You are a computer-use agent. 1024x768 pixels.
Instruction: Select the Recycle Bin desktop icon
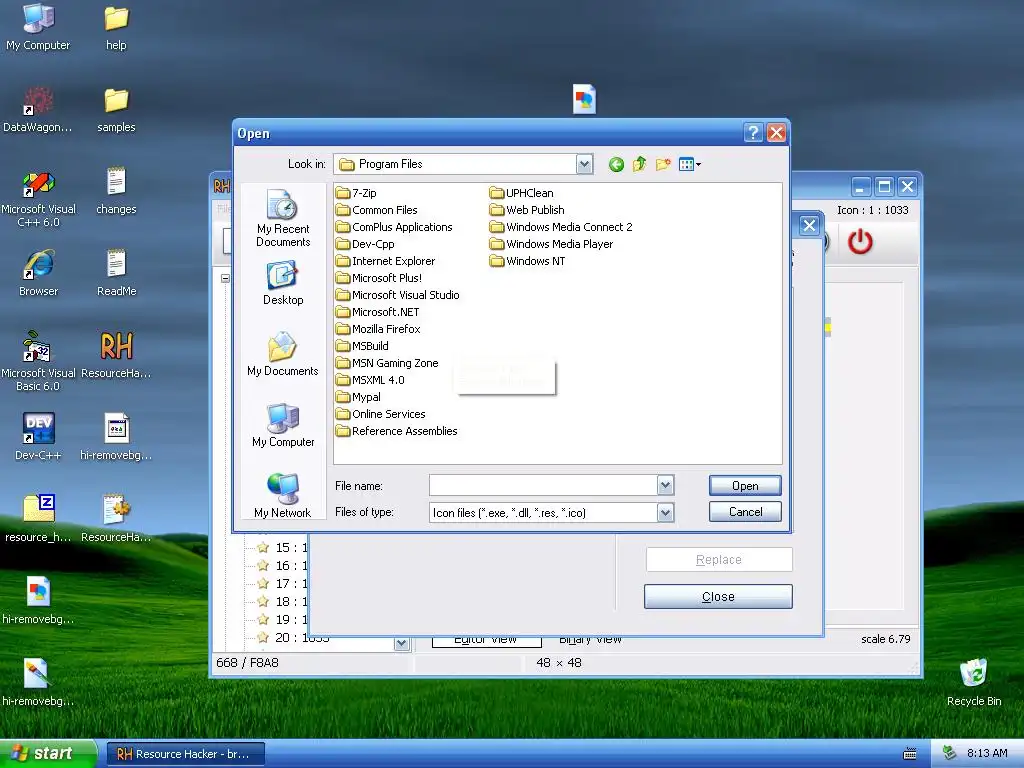[974, 682]
